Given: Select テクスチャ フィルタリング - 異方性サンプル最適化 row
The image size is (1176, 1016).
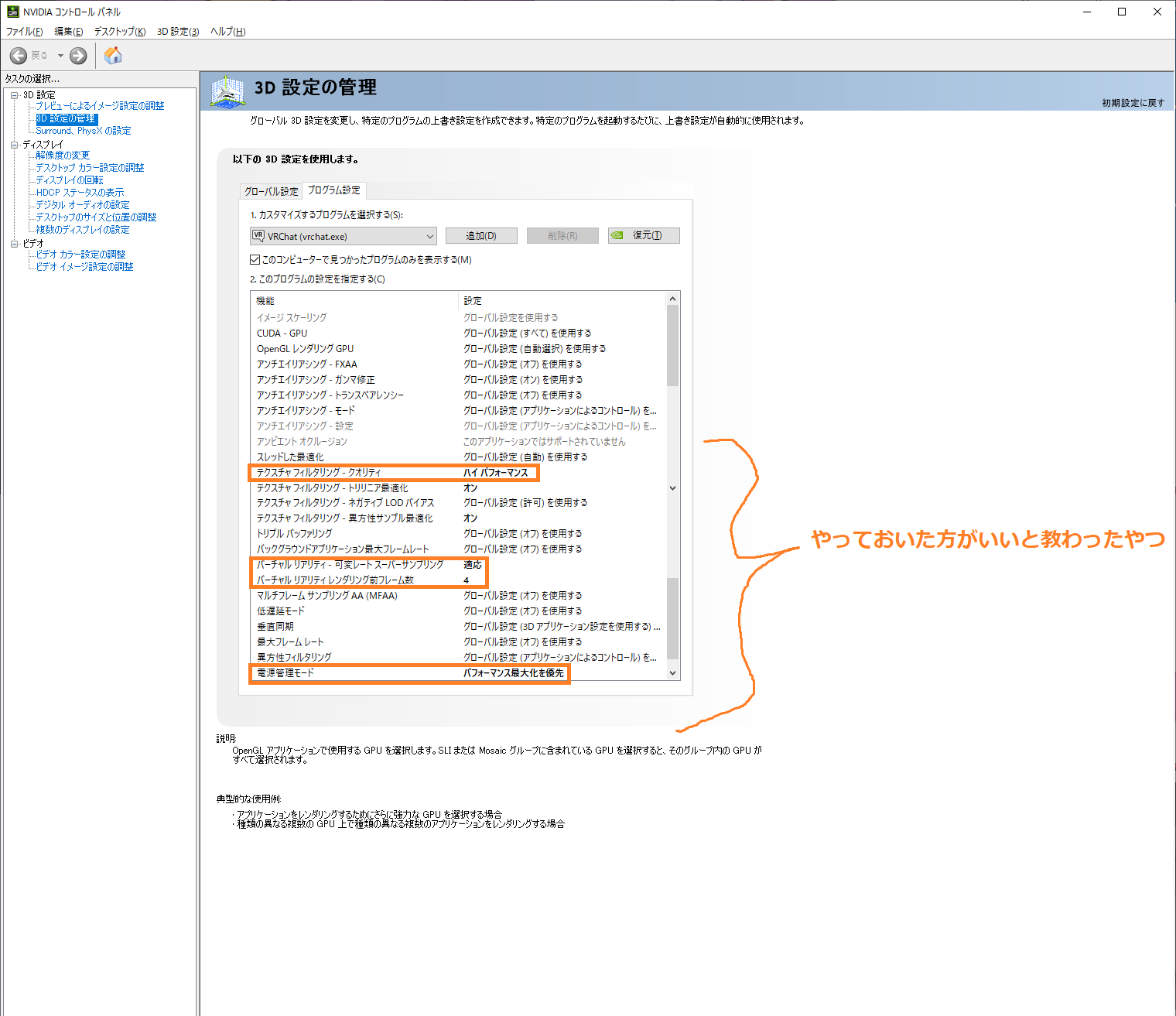Looking at the screenshot, I should point(458,518).
